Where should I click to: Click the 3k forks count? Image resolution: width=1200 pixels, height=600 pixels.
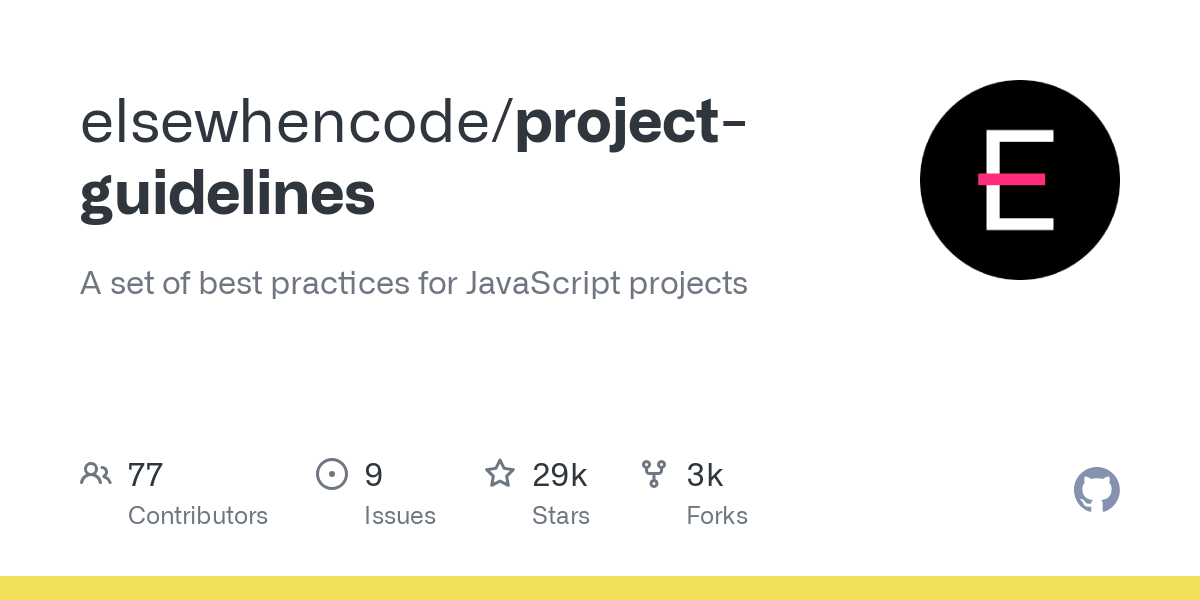705,475
